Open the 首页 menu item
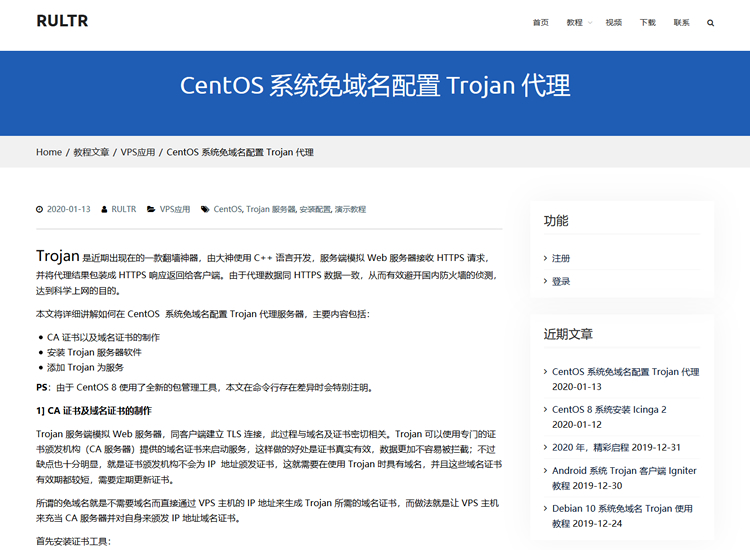The image size is (750, 550). [540, 22]
